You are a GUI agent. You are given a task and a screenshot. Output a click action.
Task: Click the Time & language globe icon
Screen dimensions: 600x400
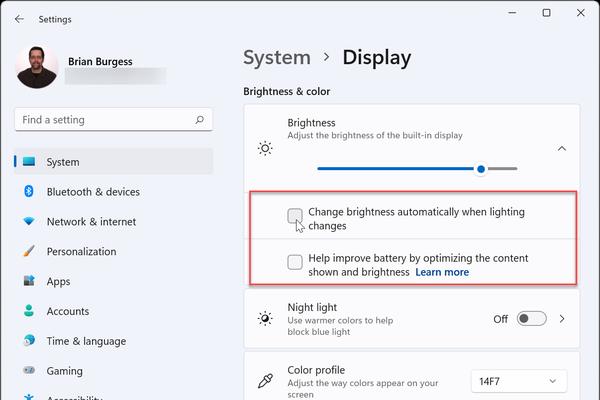coord(29,340)
